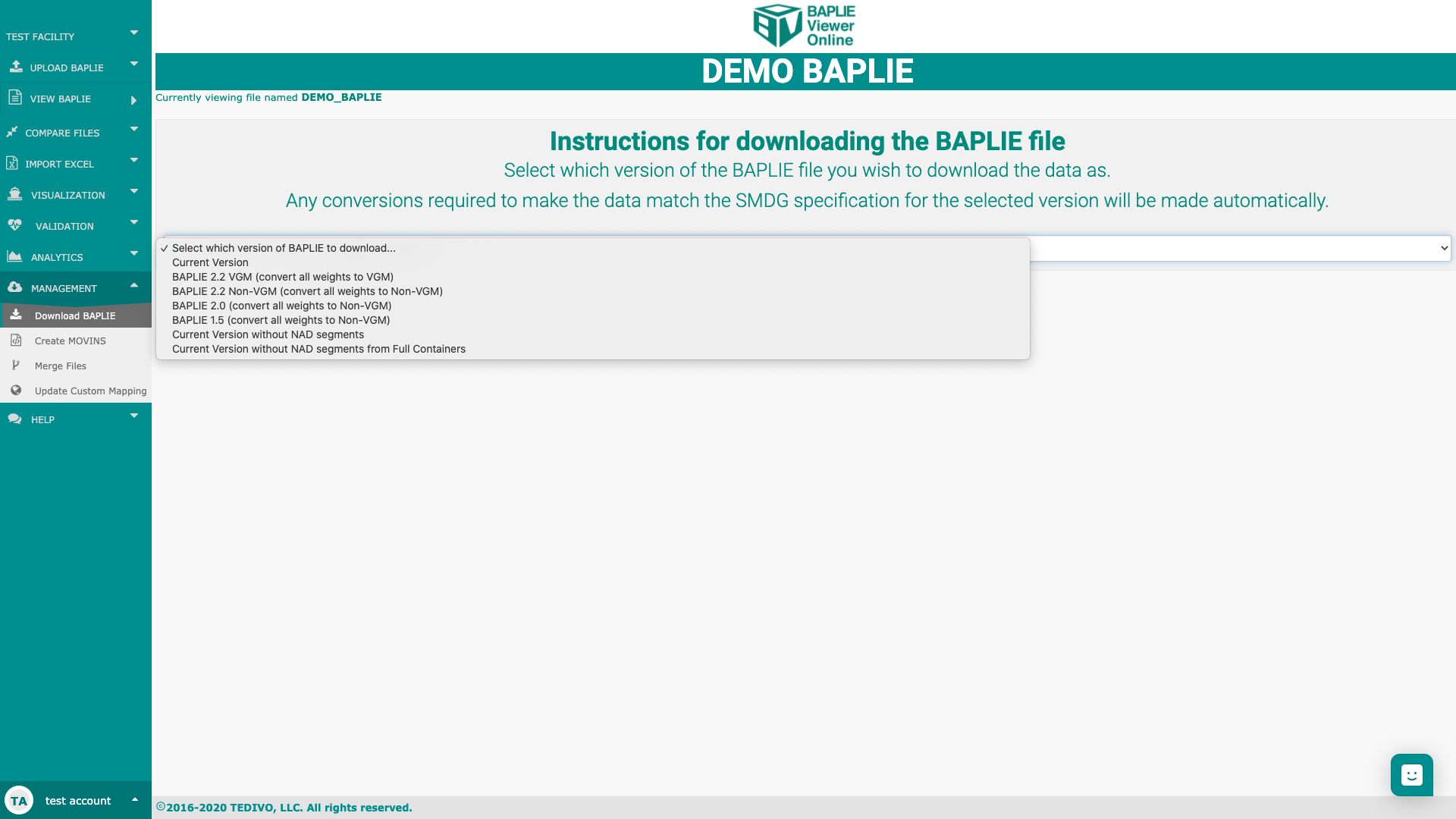Open Update Custom Mapping link
Image resolution: width=1456 pixels, height=819 pixels.
90,391
